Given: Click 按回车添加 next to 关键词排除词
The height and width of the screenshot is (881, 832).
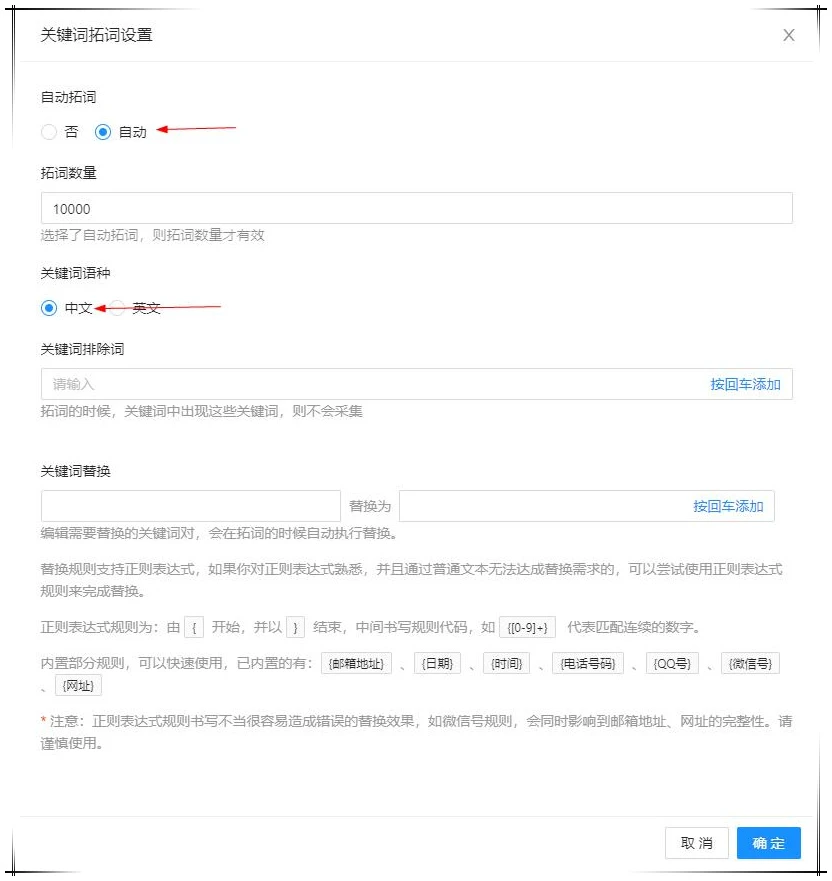Looking at the screenshot, I should [x=744, y=383].
